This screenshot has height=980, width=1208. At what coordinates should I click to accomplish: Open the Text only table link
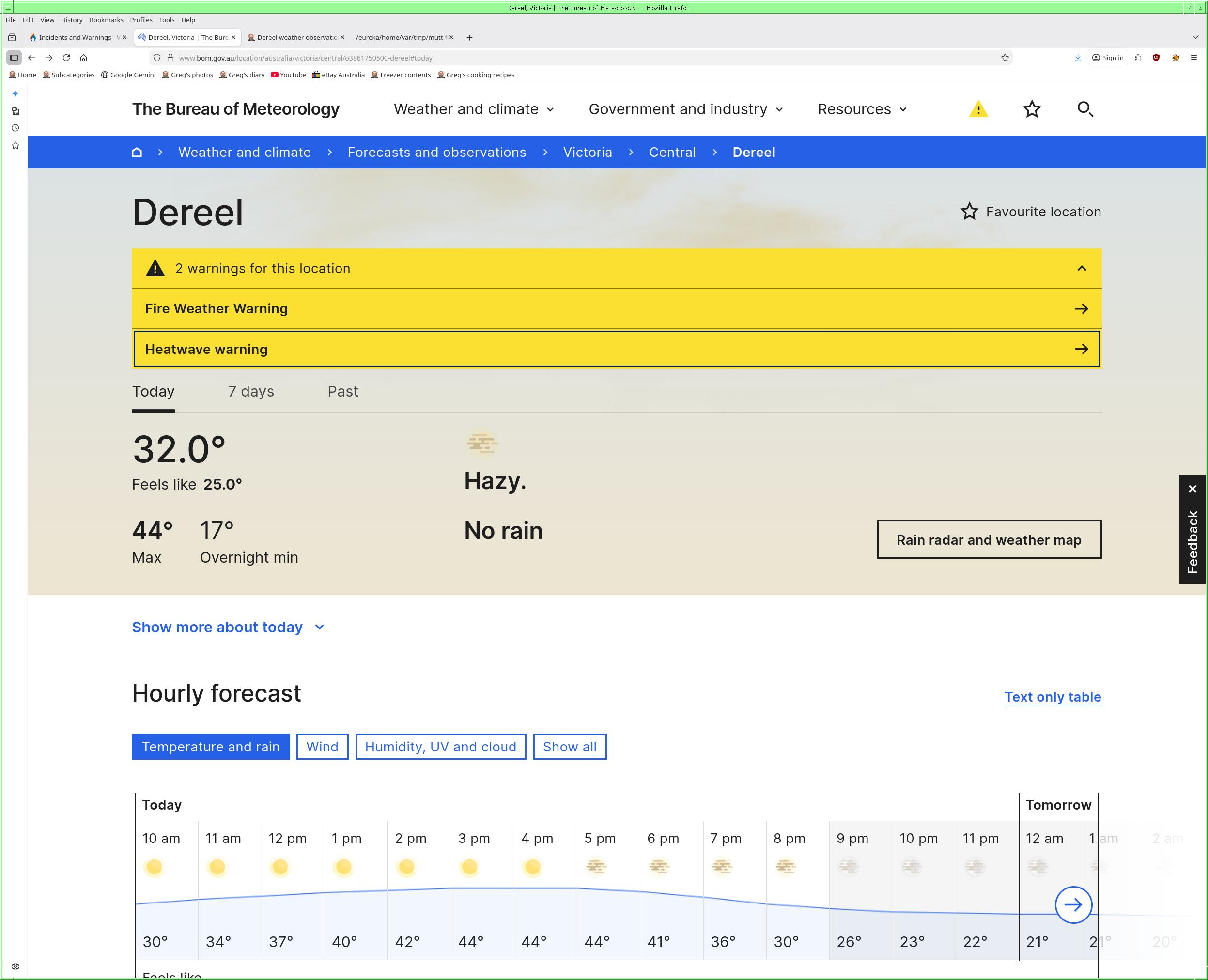point(1052,697)
